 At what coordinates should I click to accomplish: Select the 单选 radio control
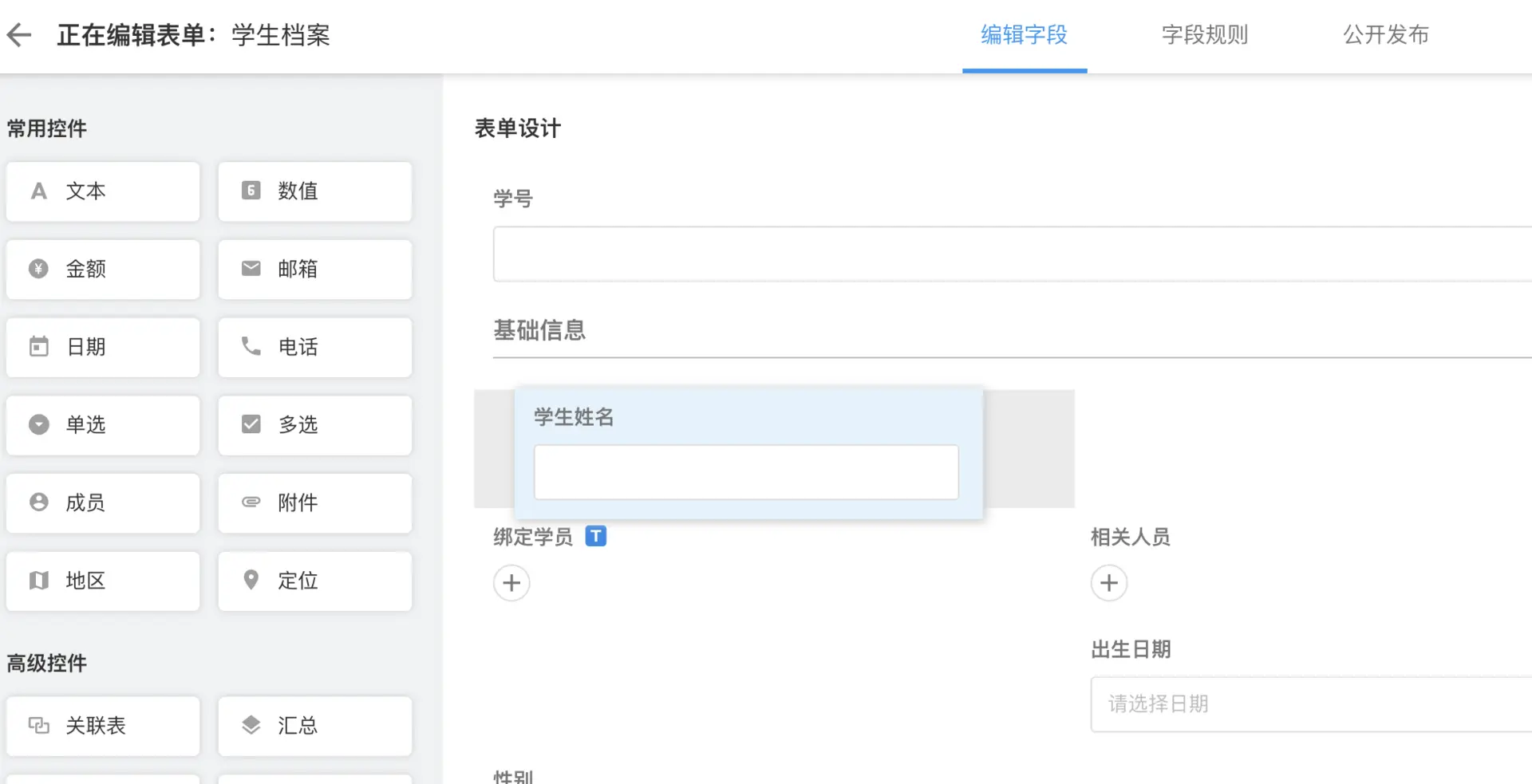pyautogui.click(x=103, y=425)
